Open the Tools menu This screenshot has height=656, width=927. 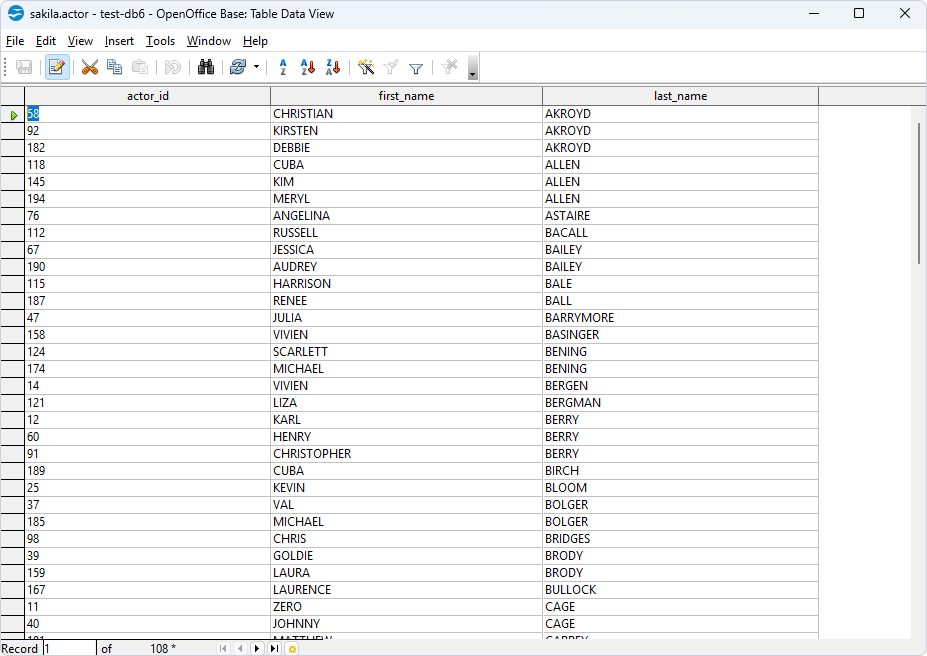[160, 41]
